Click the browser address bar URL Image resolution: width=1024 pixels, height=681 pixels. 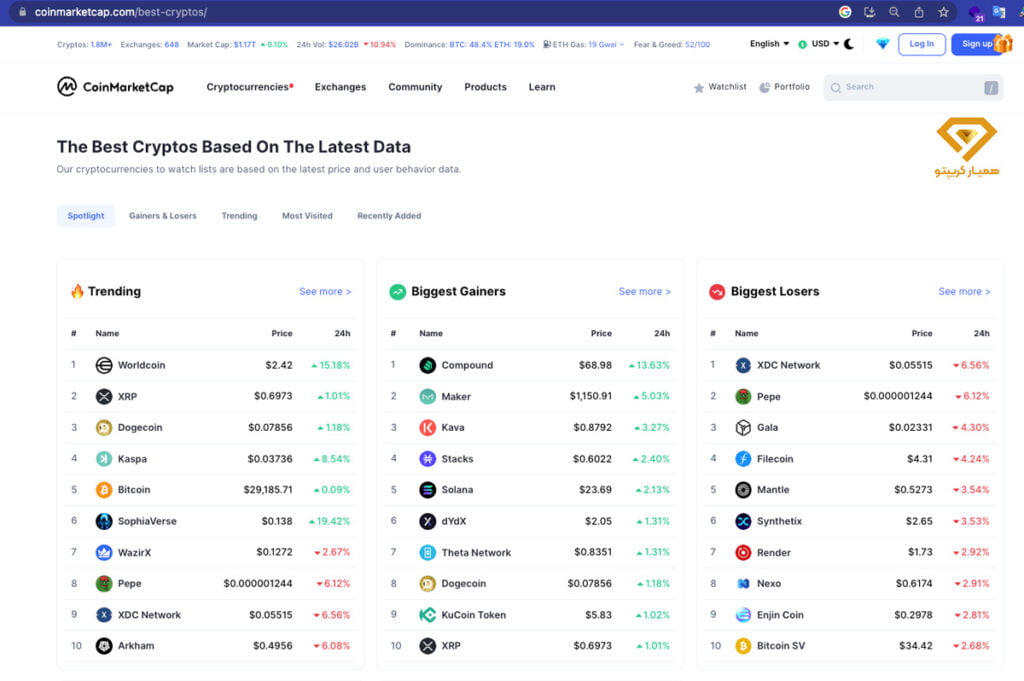click(x=121, y=12)
